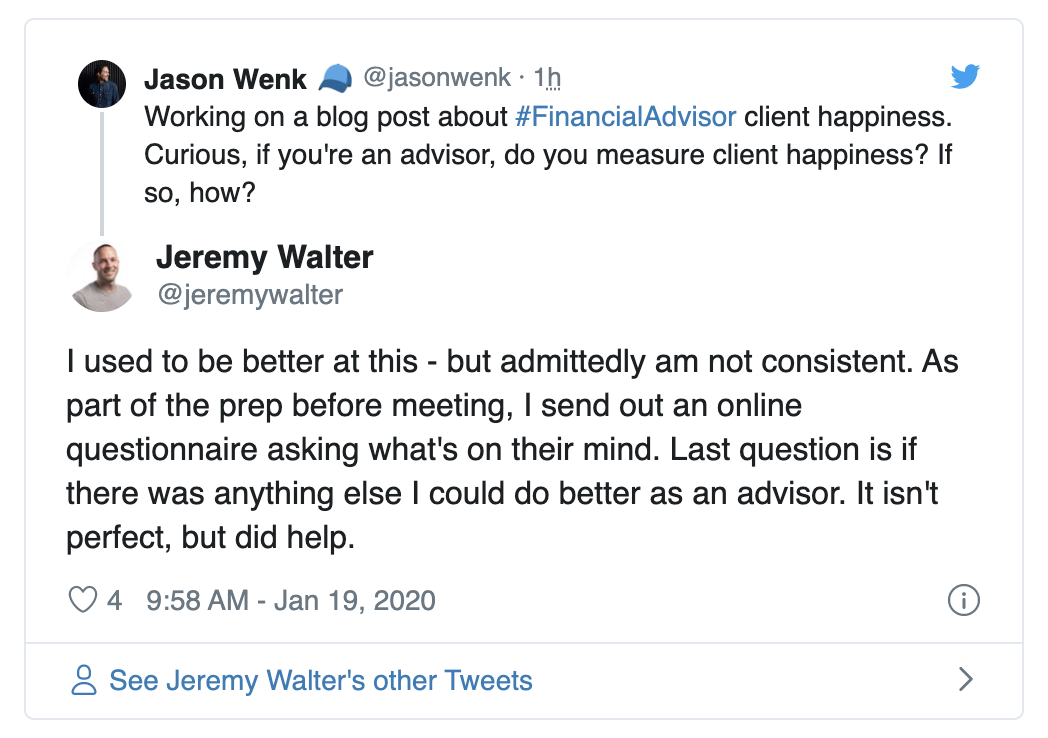Click the @jeremywalter handle
1048x738 pixels.
tap(250, 295)
